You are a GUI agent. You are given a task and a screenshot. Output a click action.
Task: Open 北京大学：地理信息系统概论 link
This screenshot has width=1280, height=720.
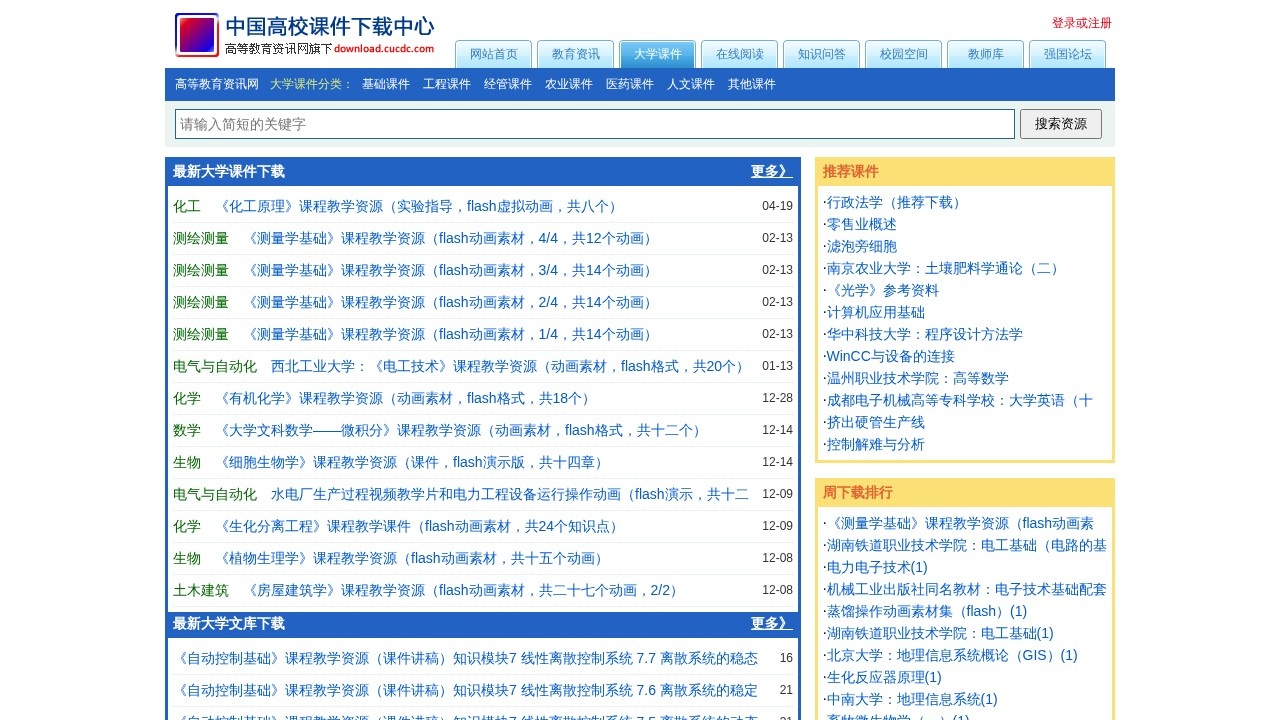952,655
